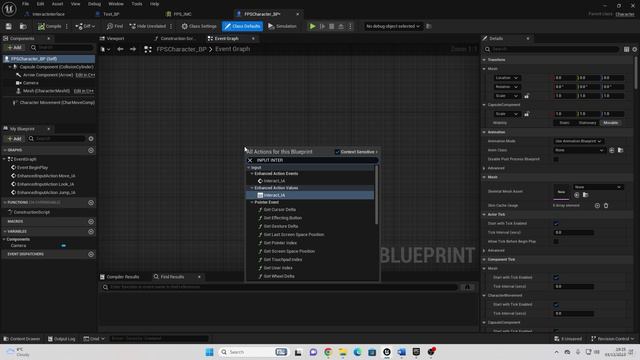
Task: Click add macro icon in MACROS header
Action: [91, 221]
